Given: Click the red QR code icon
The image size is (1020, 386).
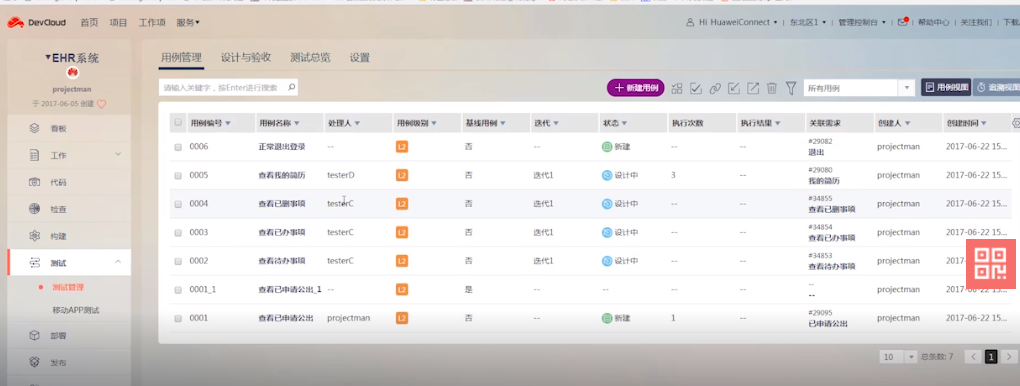Looking at the screenshot, I should tap(990, 264).
